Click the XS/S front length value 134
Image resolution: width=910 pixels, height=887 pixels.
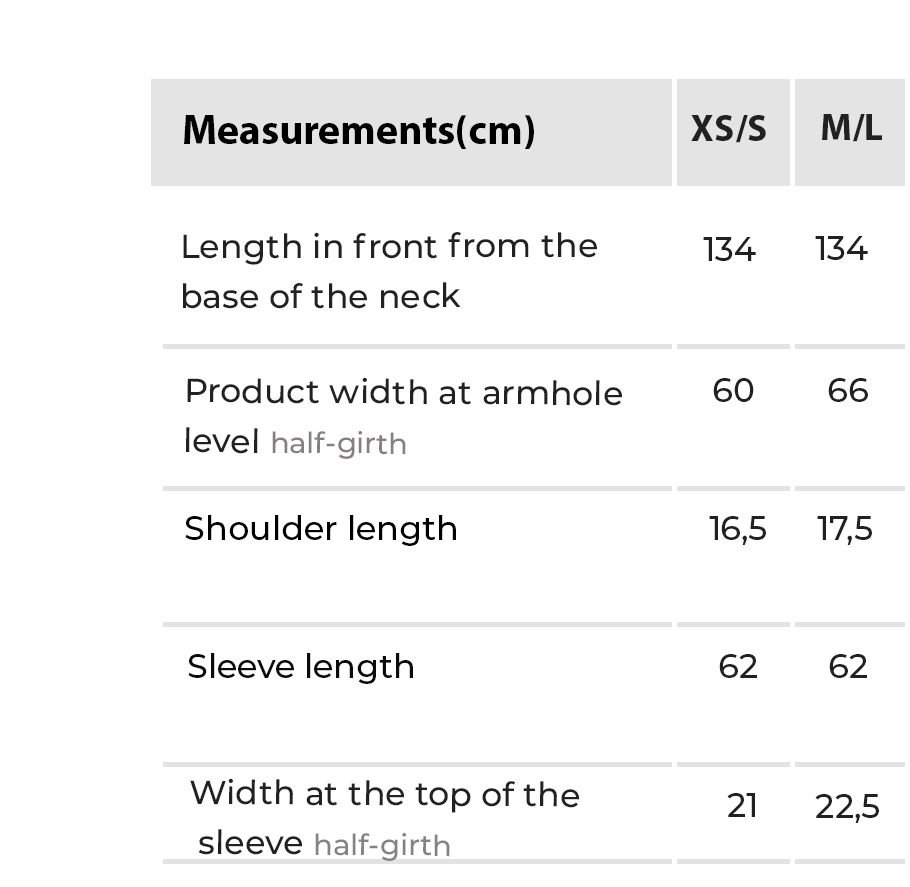tap(729, 249)
